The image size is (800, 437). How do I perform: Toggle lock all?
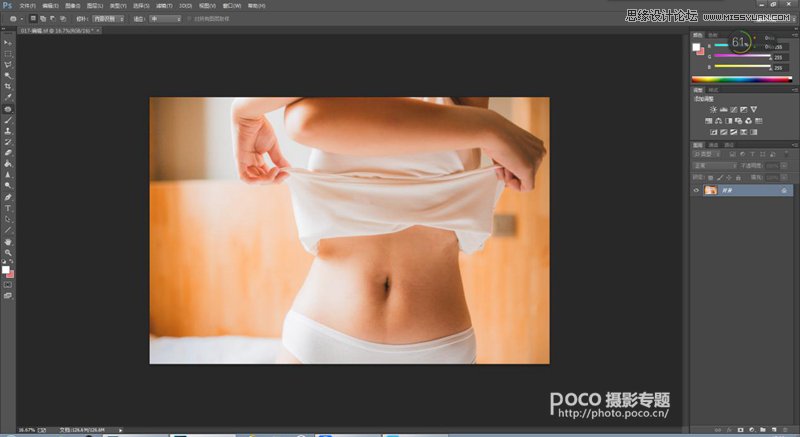738,177
